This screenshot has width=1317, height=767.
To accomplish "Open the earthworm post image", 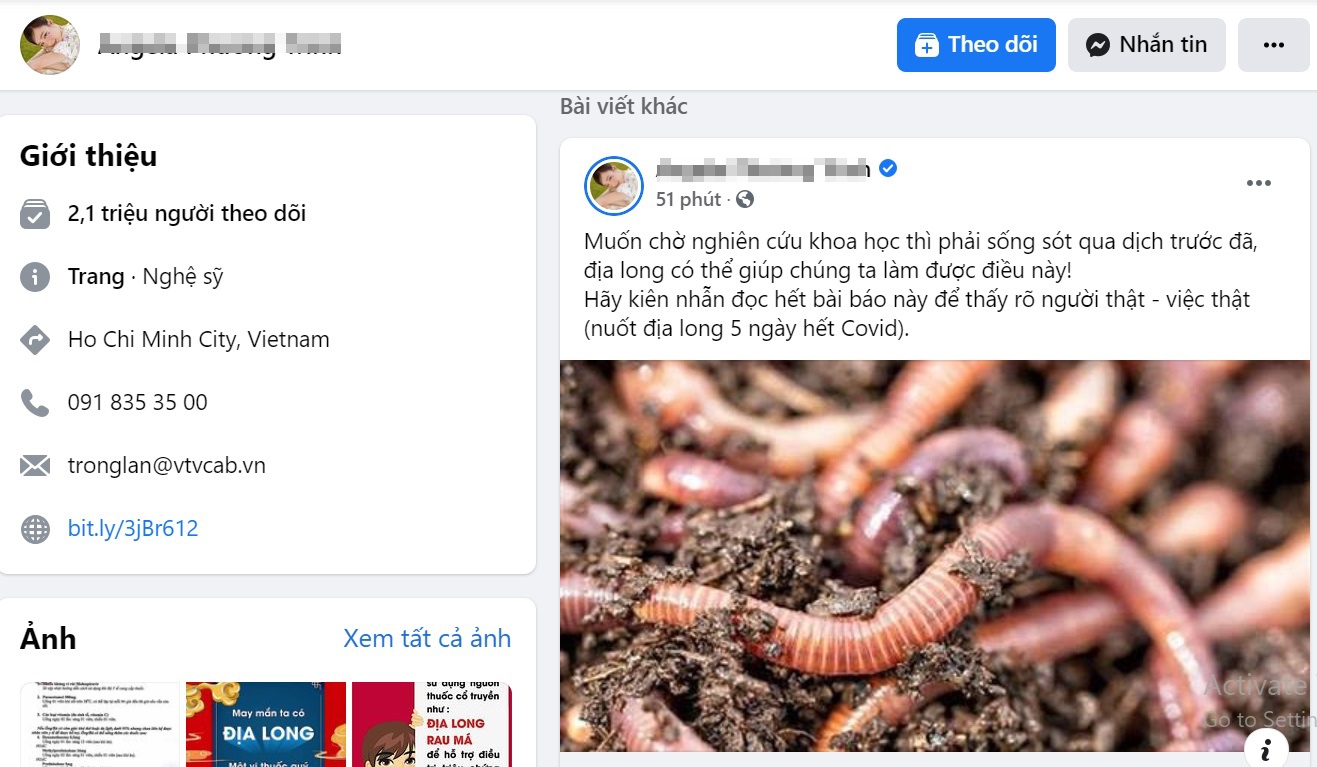I will coord(934,556).
